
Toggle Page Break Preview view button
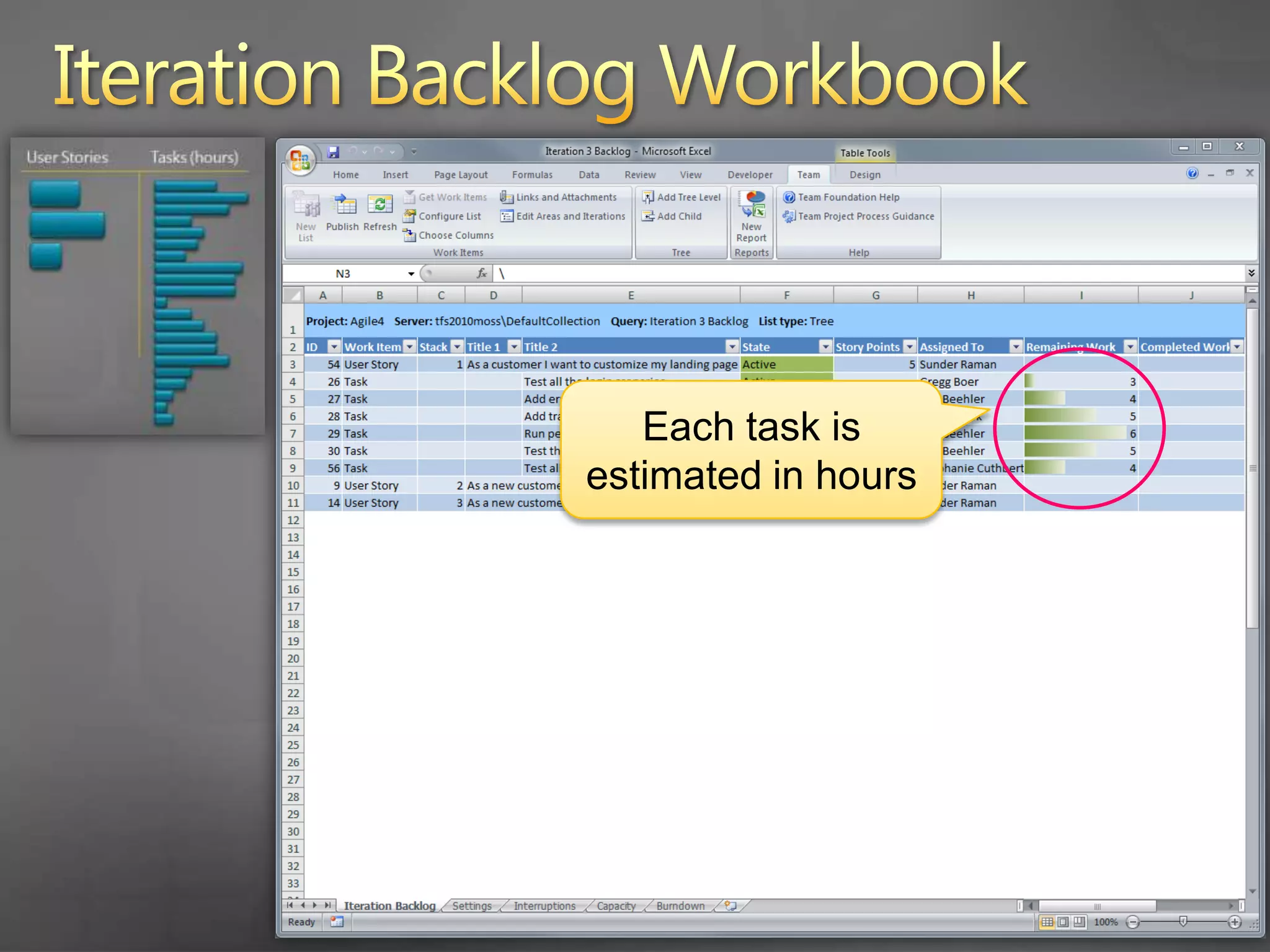(x=1079, y=922)
